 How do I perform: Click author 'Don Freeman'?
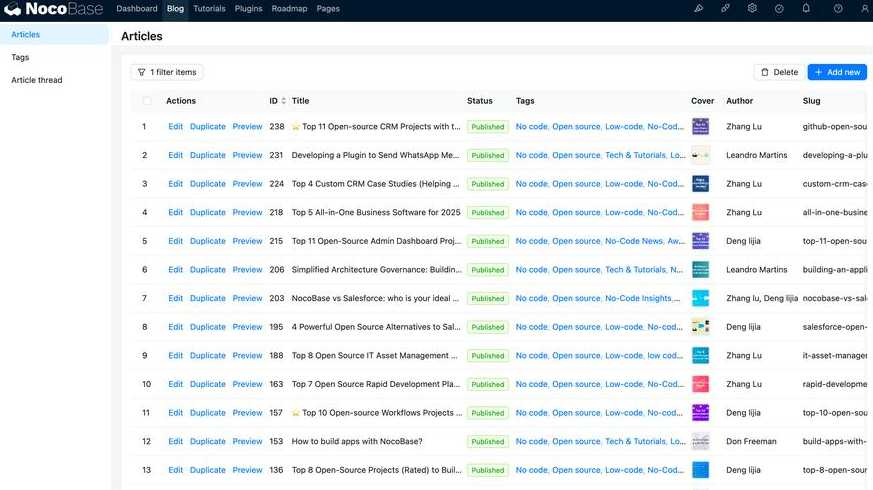coord(751,442)
